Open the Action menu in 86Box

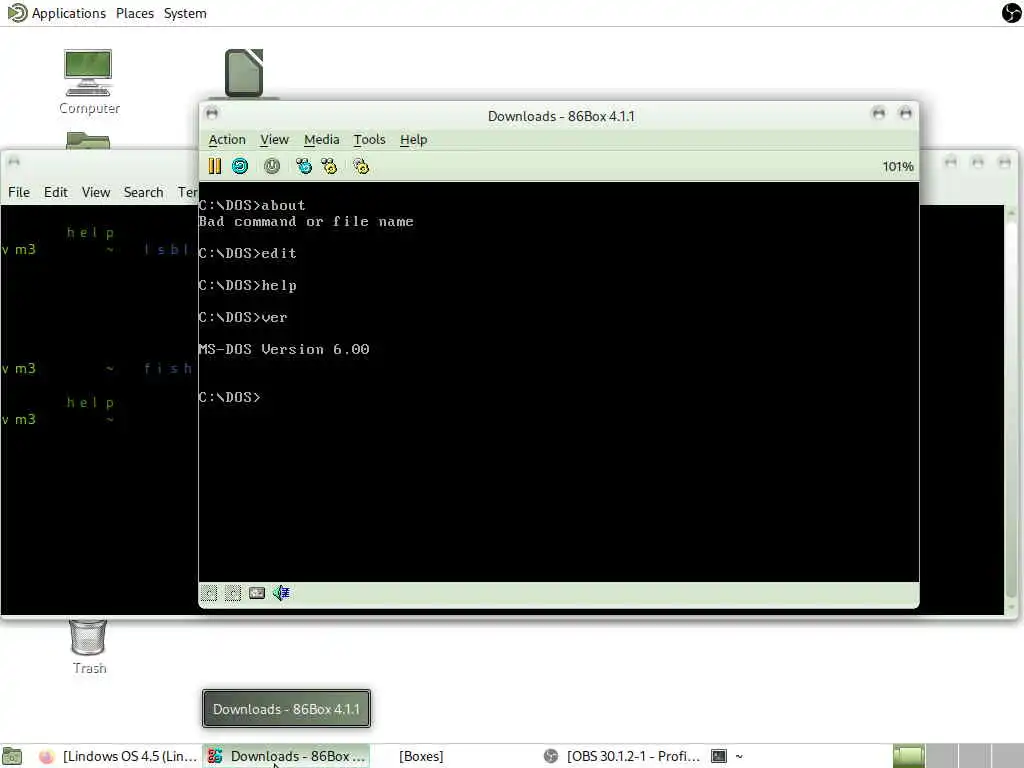point(227,140)
